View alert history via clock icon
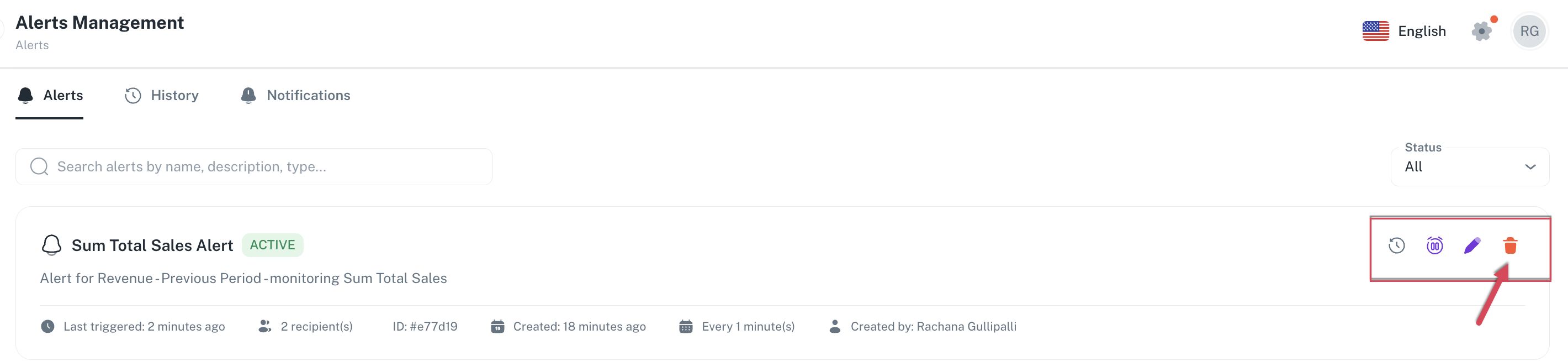Screen dimensions: 1568x361 point(1396,245)
